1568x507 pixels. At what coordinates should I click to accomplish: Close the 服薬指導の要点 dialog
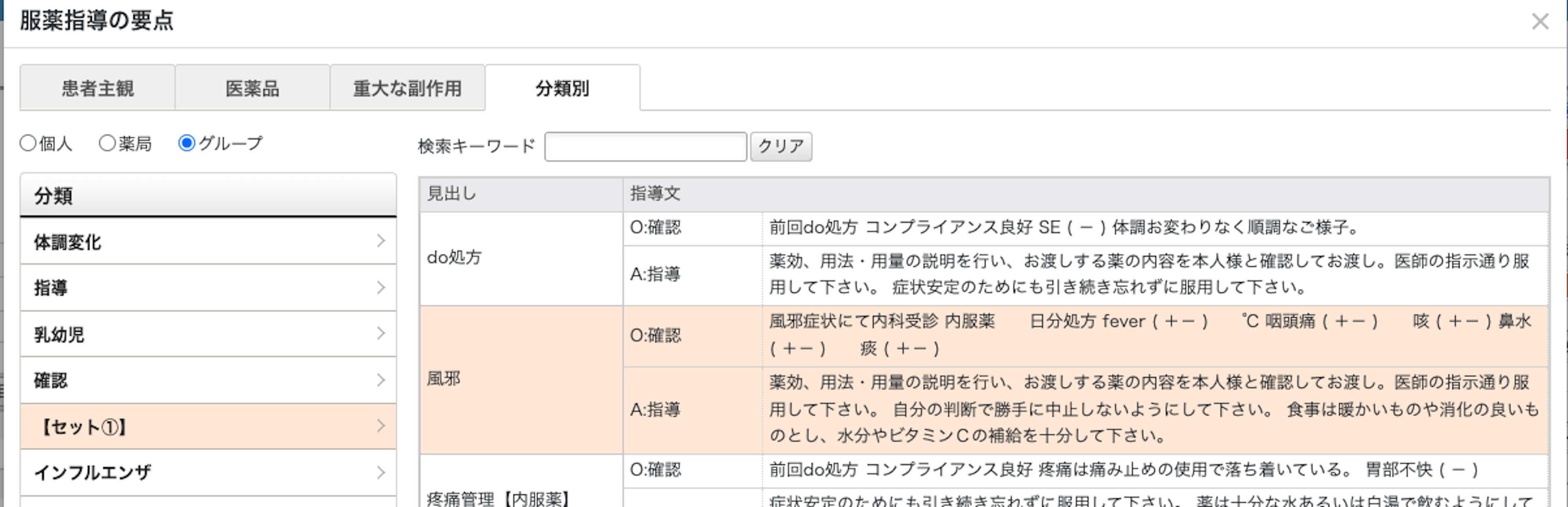click(x=1539, y=22)
